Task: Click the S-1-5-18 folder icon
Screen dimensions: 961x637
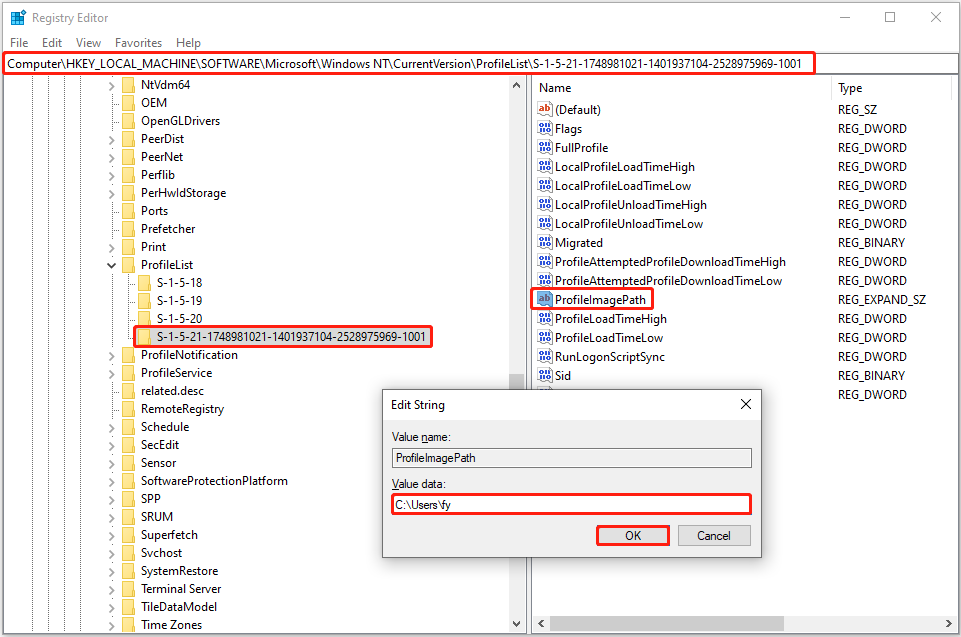Action: coord(144,283)
